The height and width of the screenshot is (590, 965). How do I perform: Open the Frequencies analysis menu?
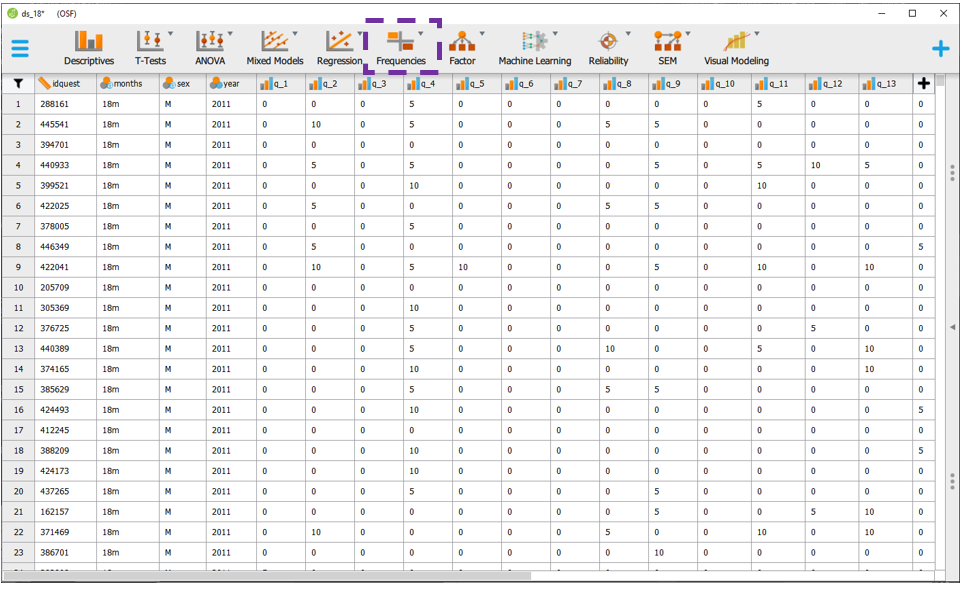401,47
